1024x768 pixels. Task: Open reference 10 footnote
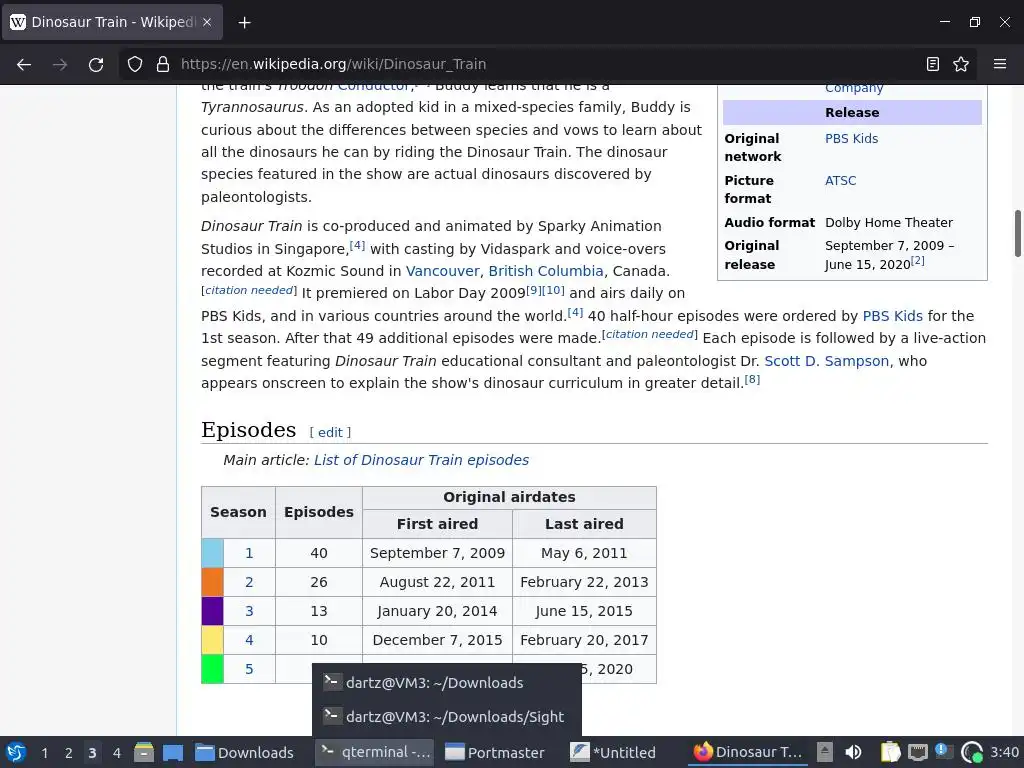coord(553,290)
